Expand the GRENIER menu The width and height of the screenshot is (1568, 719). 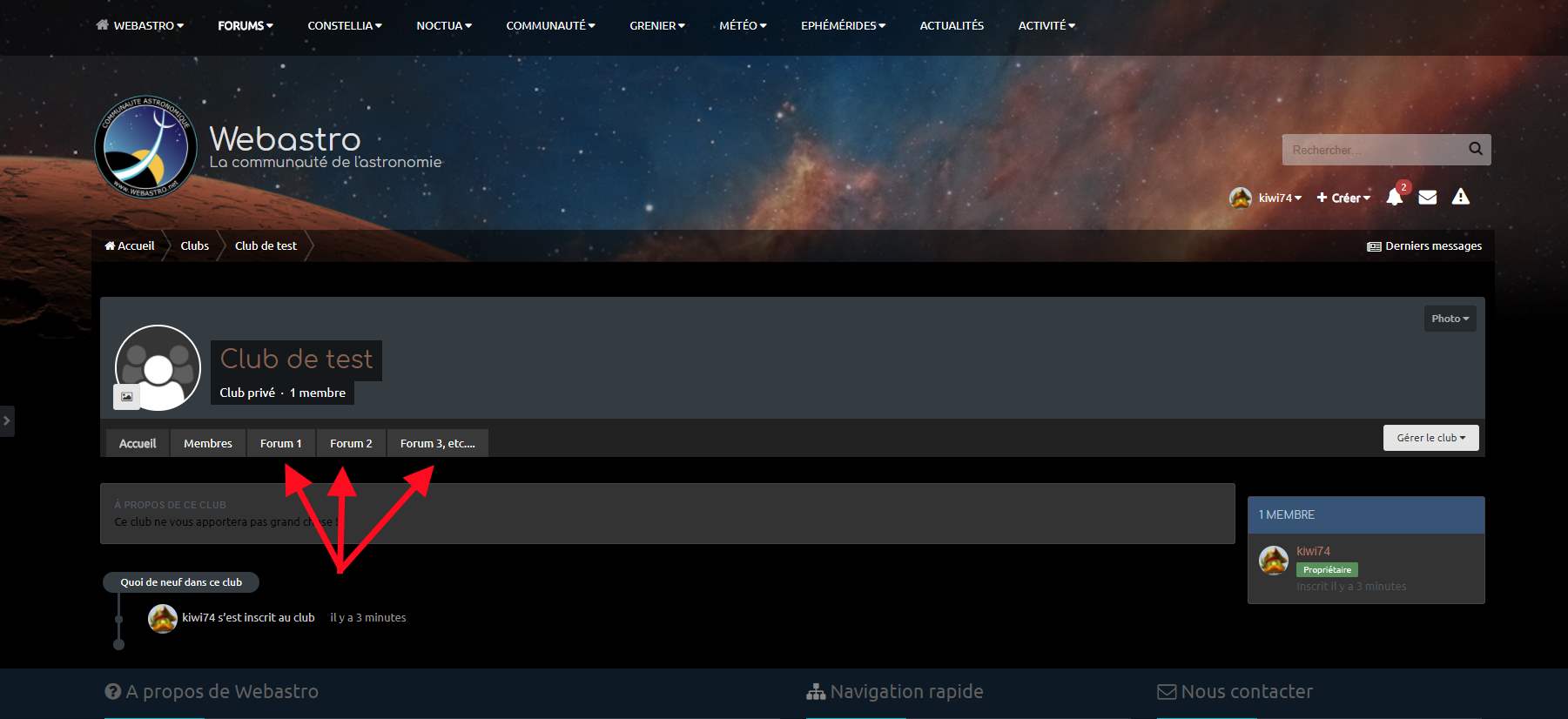[657, 25]
